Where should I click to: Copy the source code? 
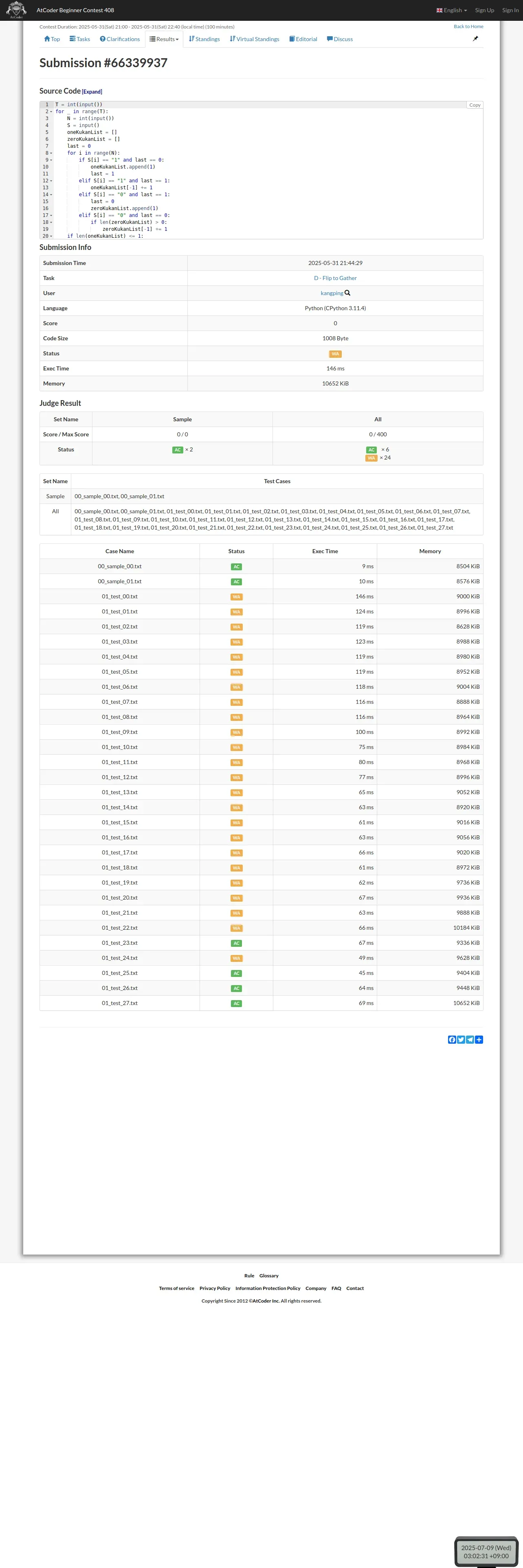coord(475,105)
